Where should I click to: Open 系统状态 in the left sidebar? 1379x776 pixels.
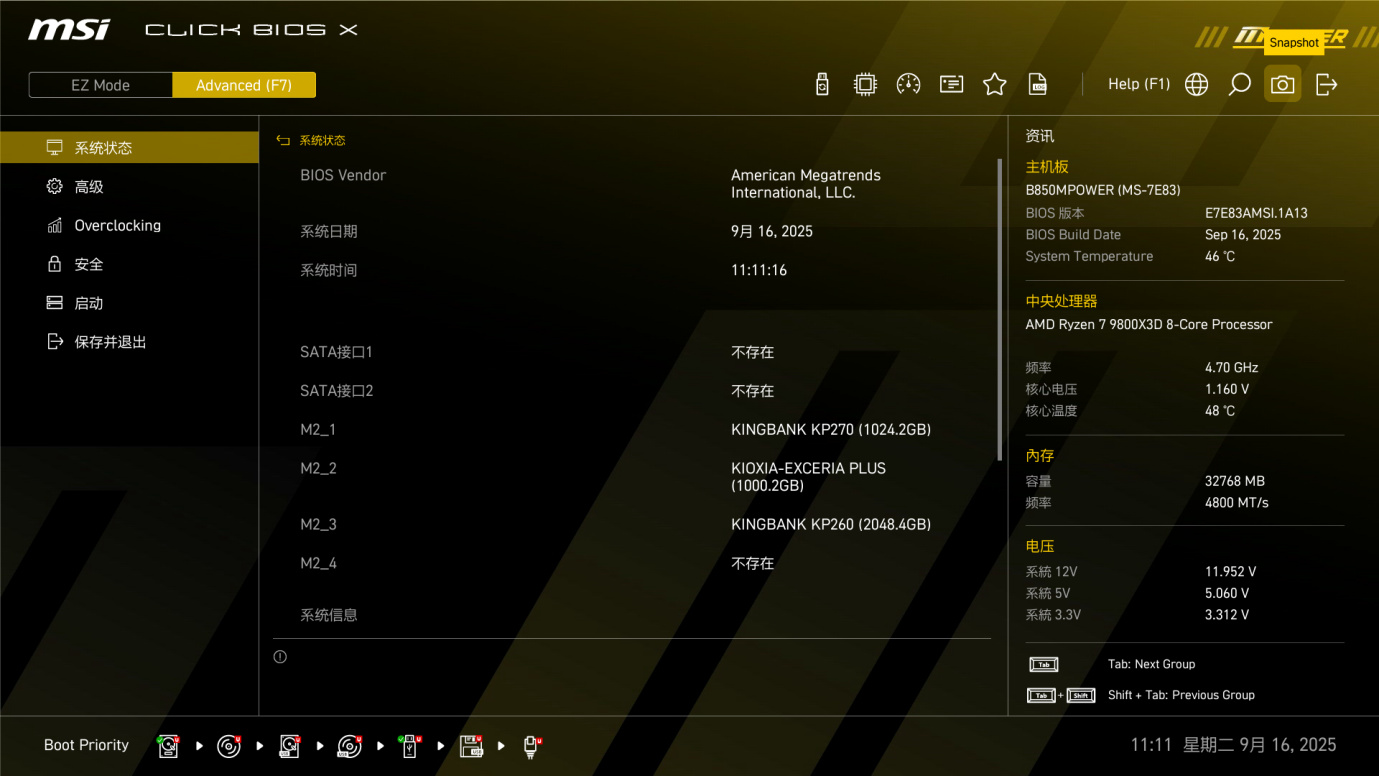(x=129, y=148)
